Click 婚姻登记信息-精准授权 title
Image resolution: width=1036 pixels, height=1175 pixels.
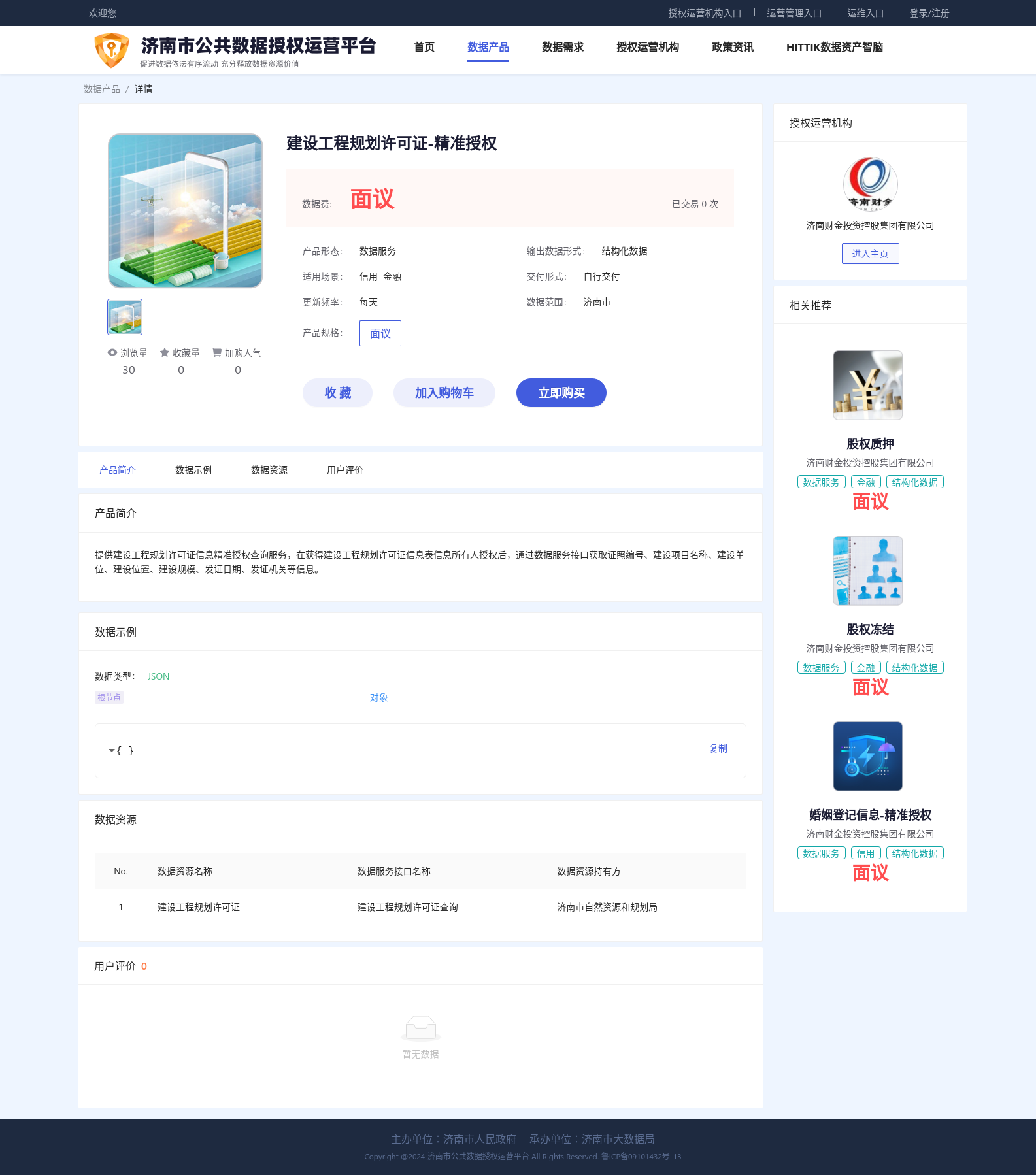(x=870, y=815)
